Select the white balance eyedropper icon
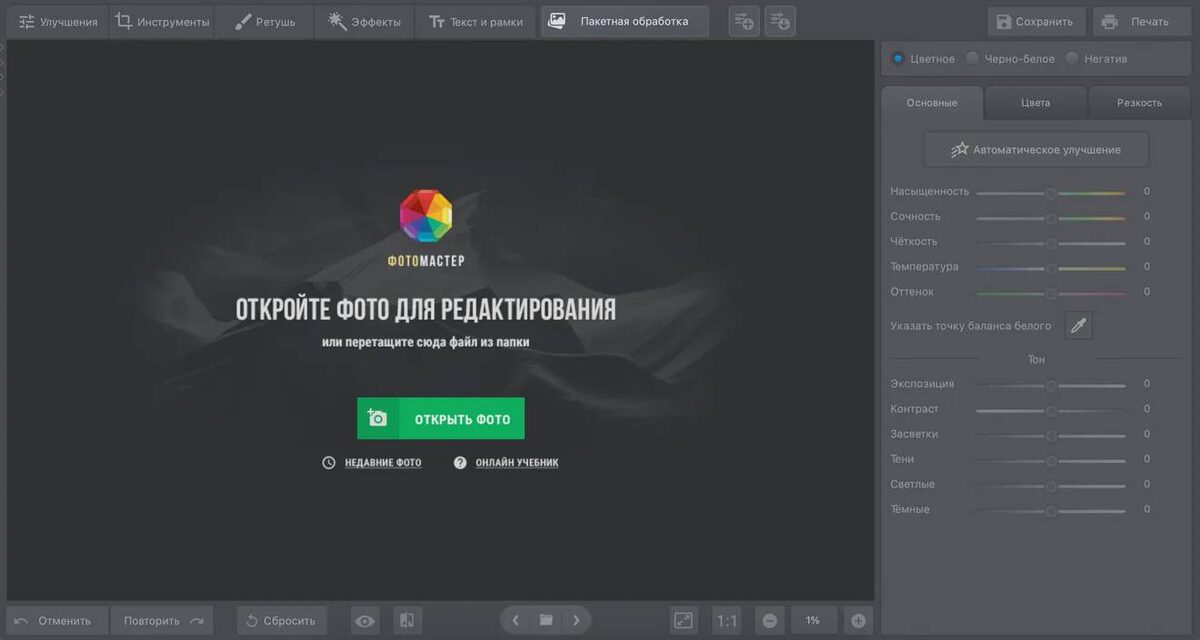 (1078, 324)
